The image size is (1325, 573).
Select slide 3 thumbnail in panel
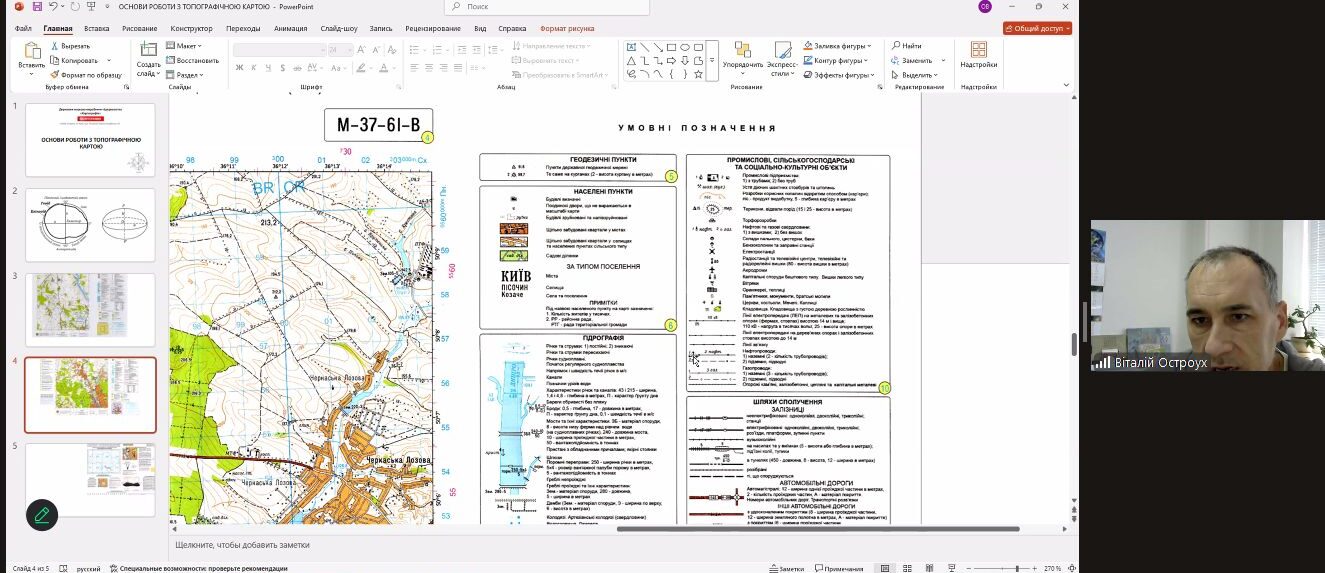tap(90, 305)
